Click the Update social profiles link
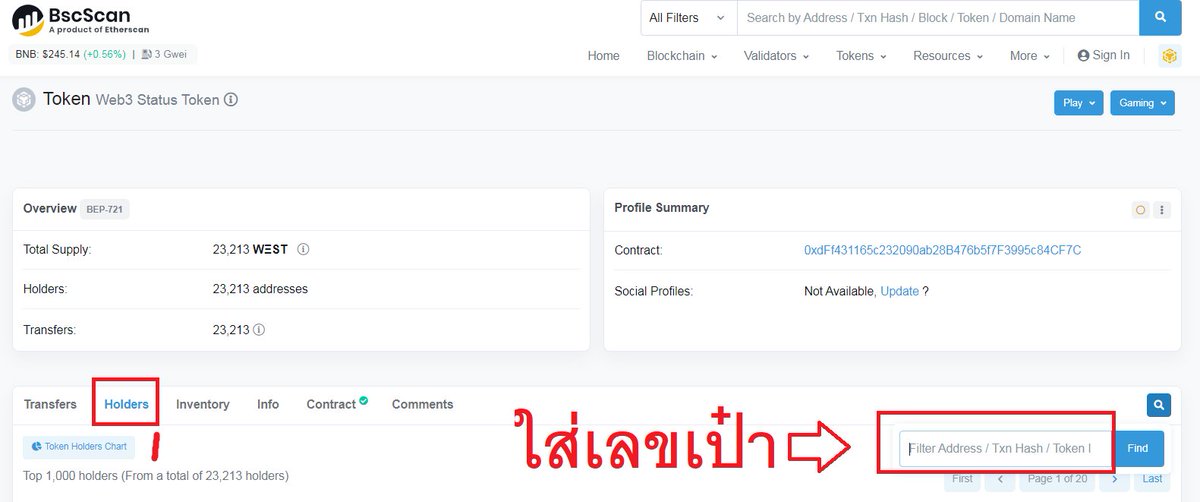 pos(899,291)
